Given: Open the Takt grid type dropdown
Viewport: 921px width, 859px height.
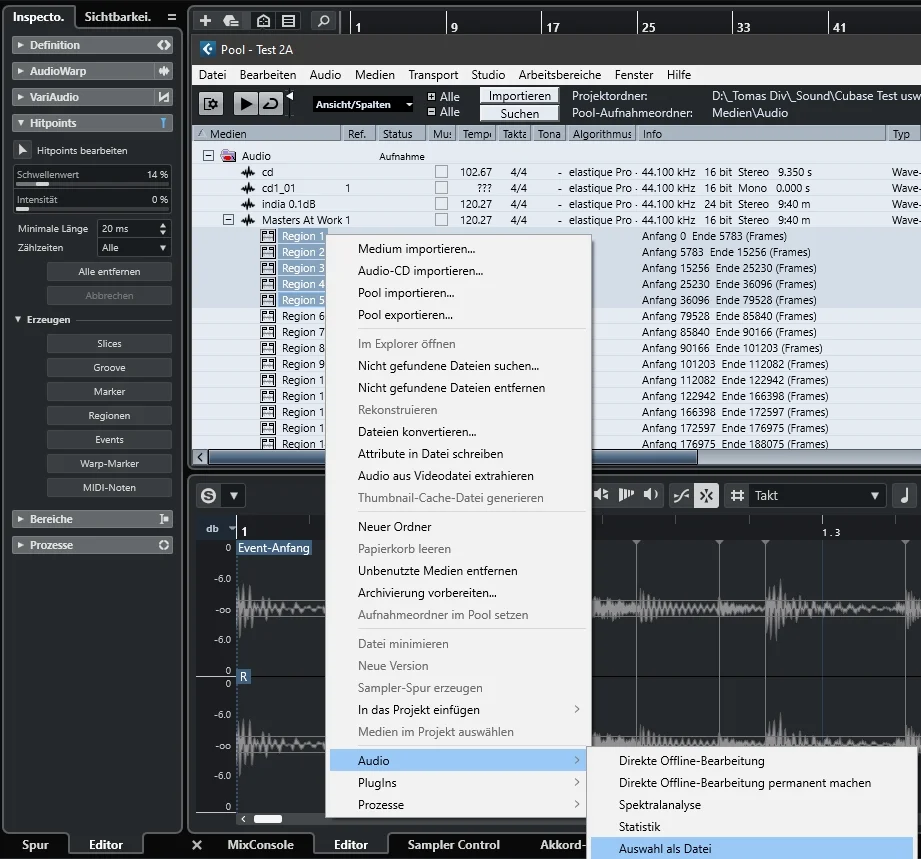Looking at the screenshot, I should coord(816,495).
